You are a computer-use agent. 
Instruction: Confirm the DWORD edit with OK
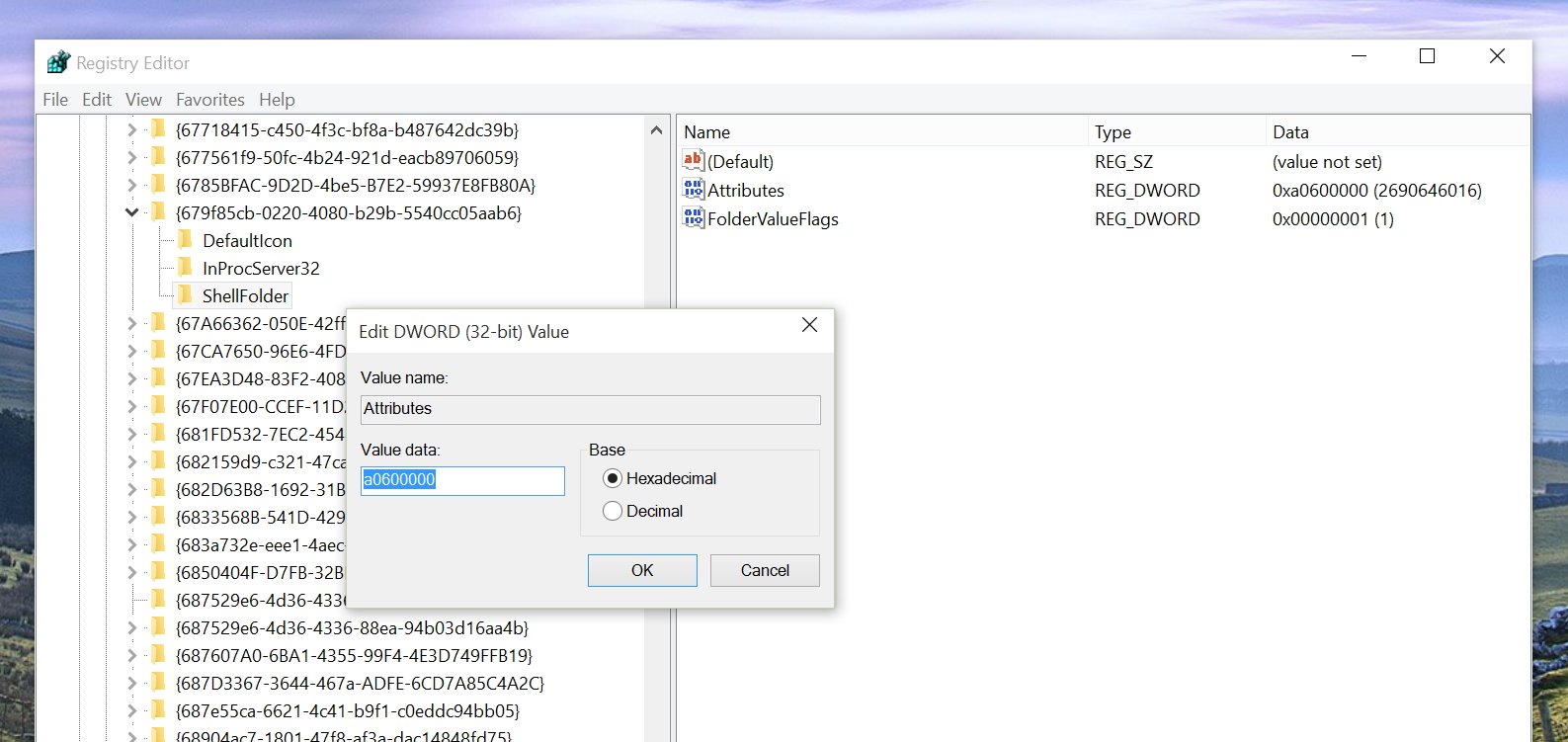click(642, 570)
